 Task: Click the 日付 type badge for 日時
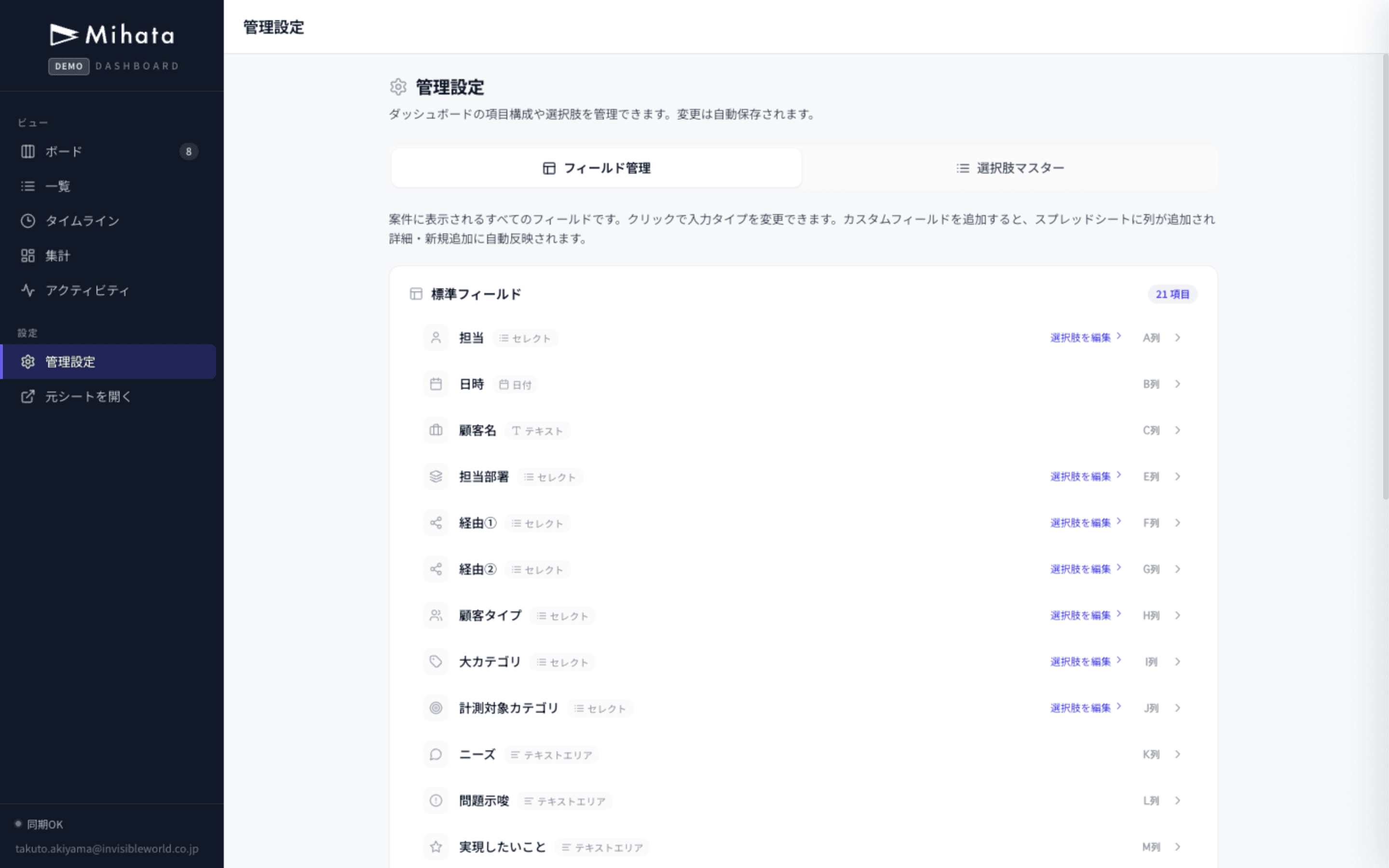pos(515,385)
